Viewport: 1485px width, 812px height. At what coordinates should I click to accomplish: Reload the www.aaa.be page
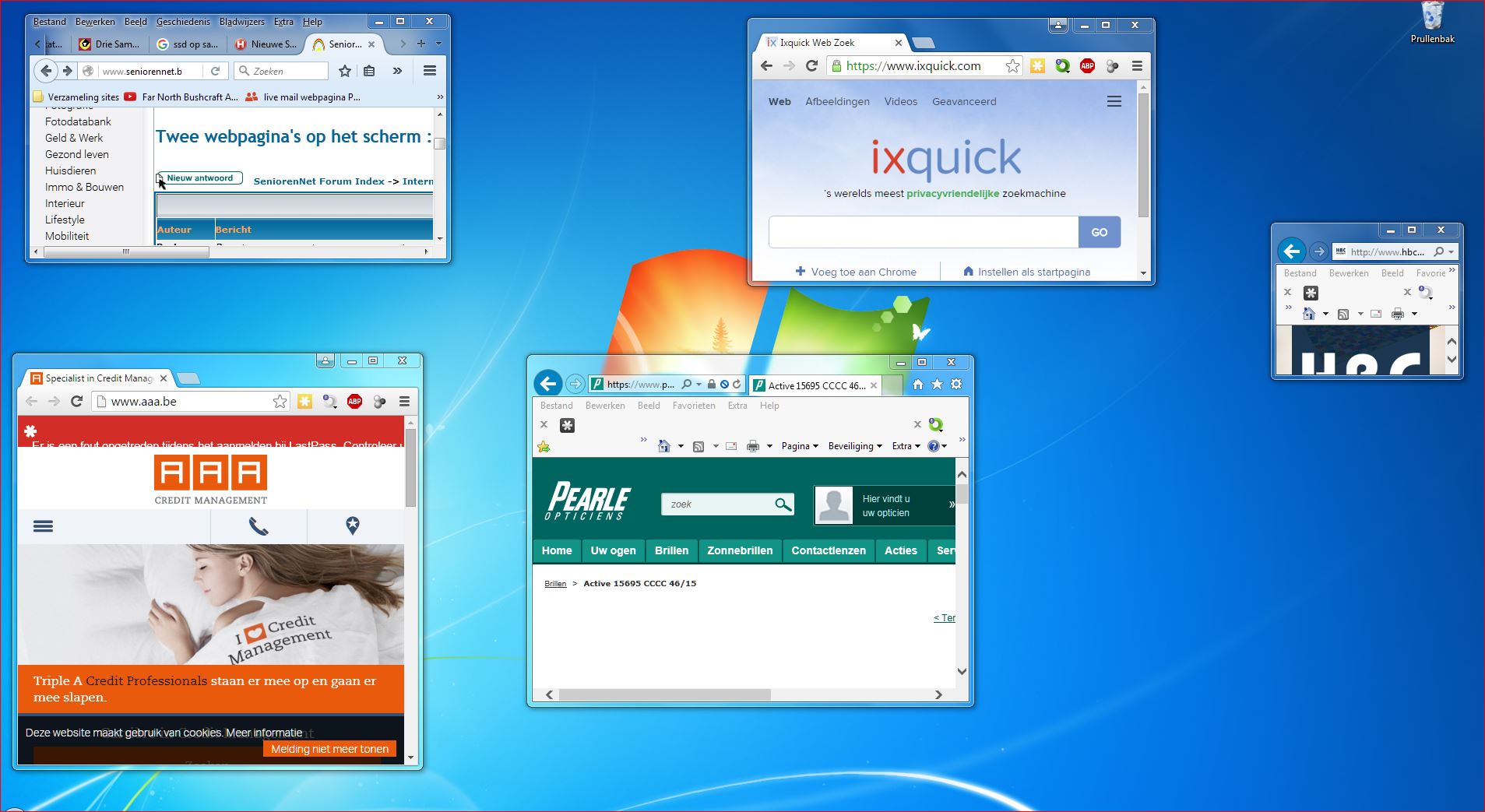click(76, 402)
